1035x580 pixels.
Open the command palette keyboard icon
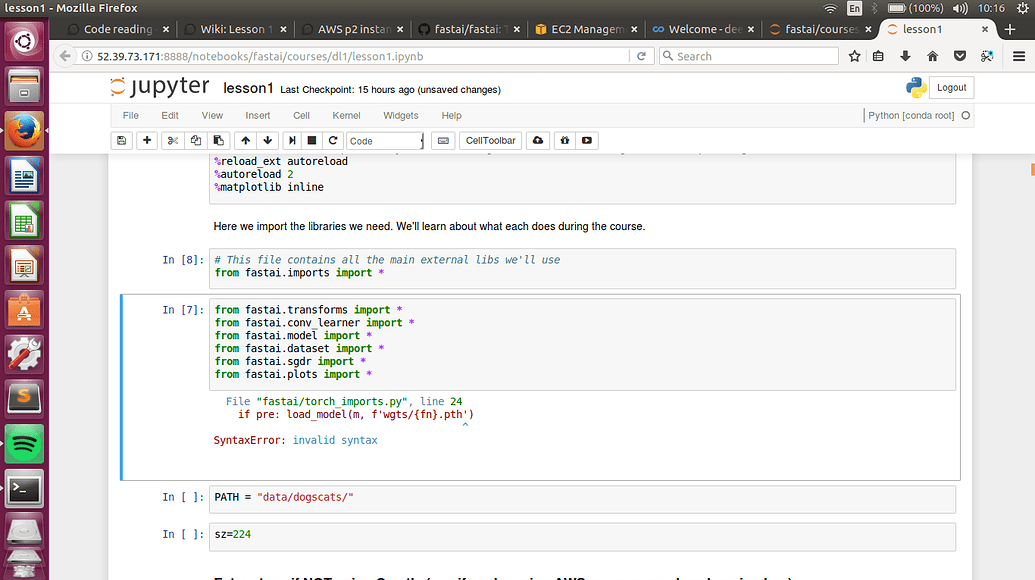tap(444, 141)
